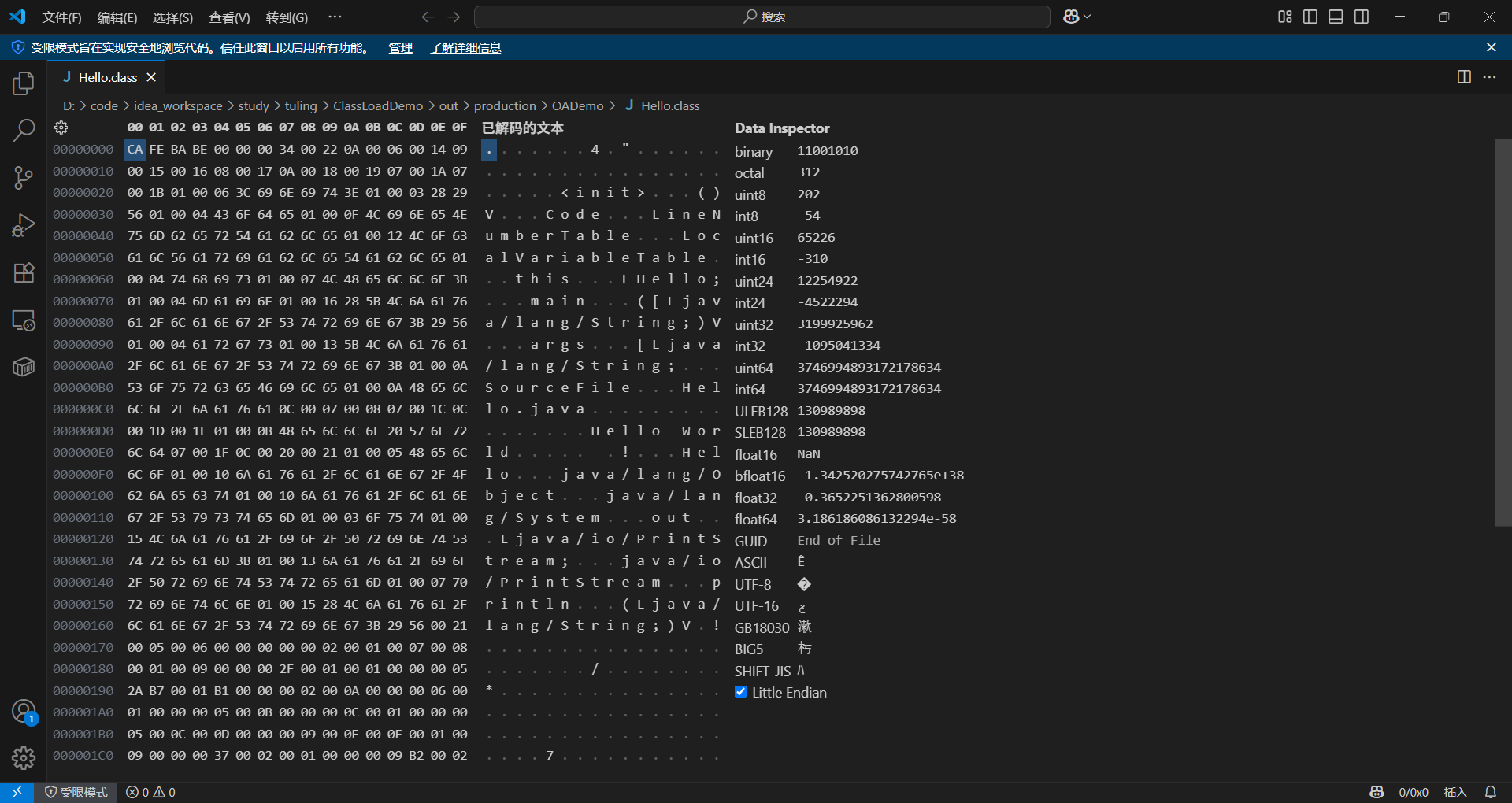
Task: Open the Accounts menu with badge
Action: pos(24,712)
